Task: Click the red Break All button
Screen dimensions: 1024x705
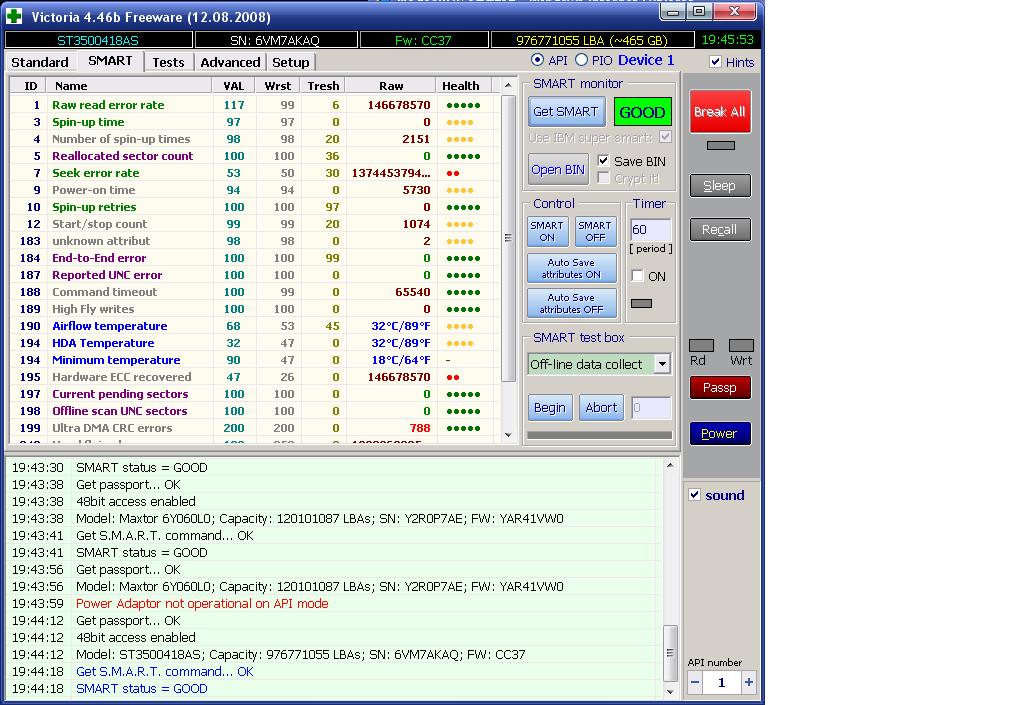Action: (720, 112)
